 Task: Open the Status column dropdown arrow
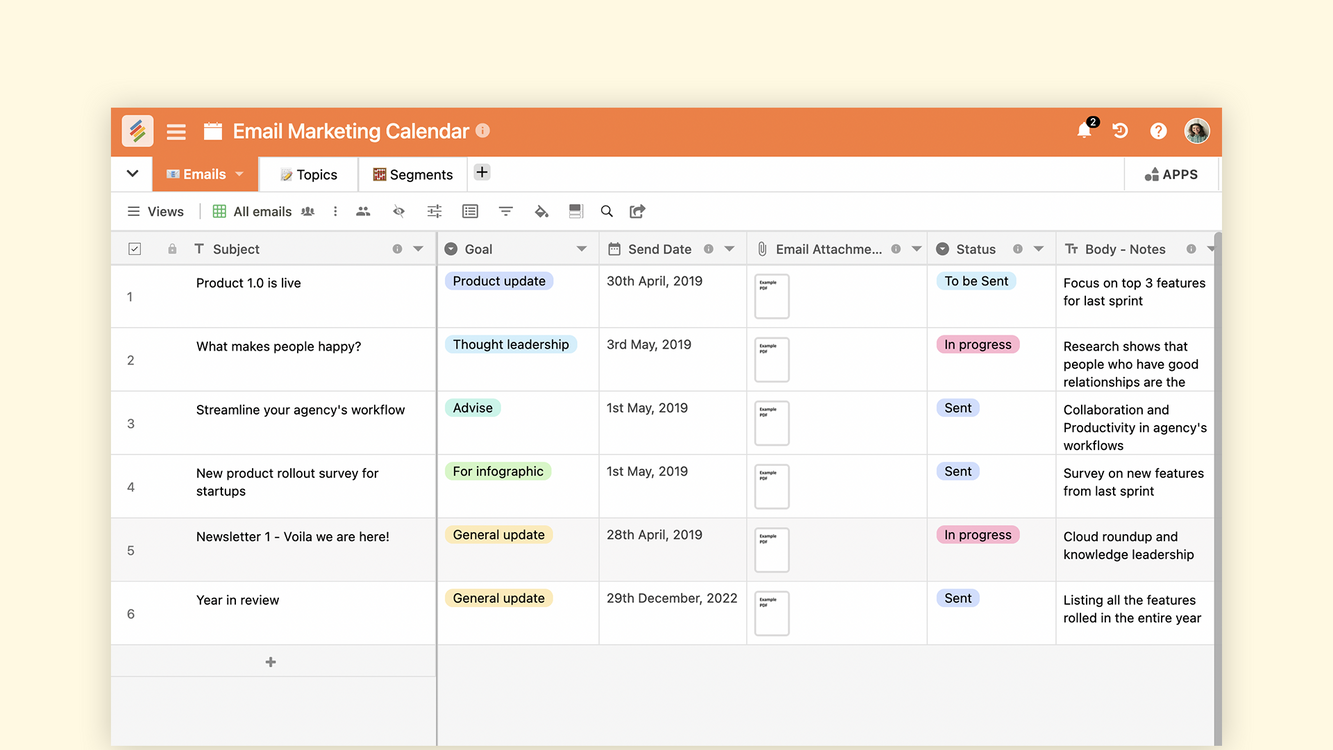[x=1038, y=249]
